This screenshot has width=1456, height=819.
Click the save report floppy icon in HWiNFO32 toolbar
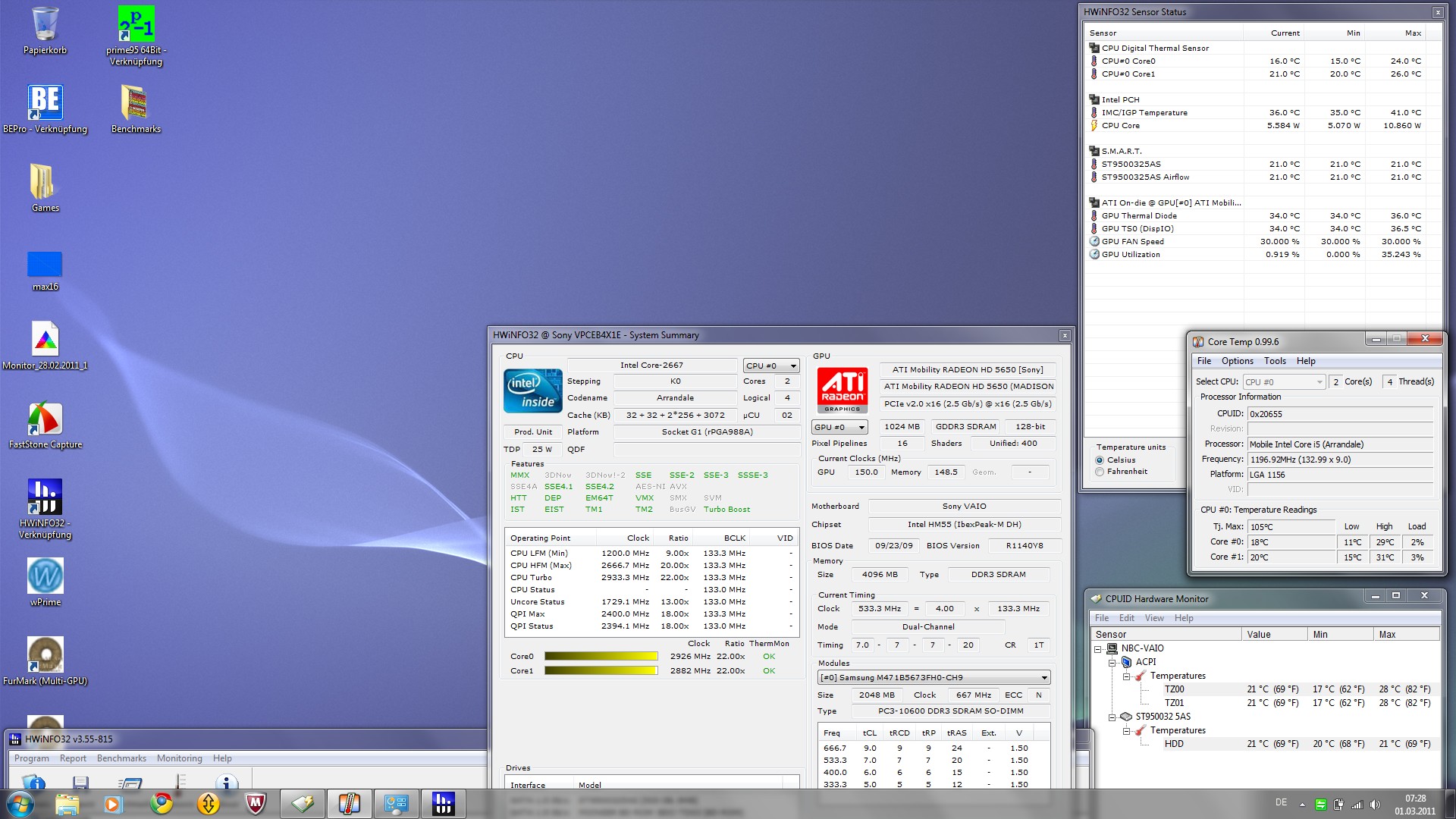(80, 782)
